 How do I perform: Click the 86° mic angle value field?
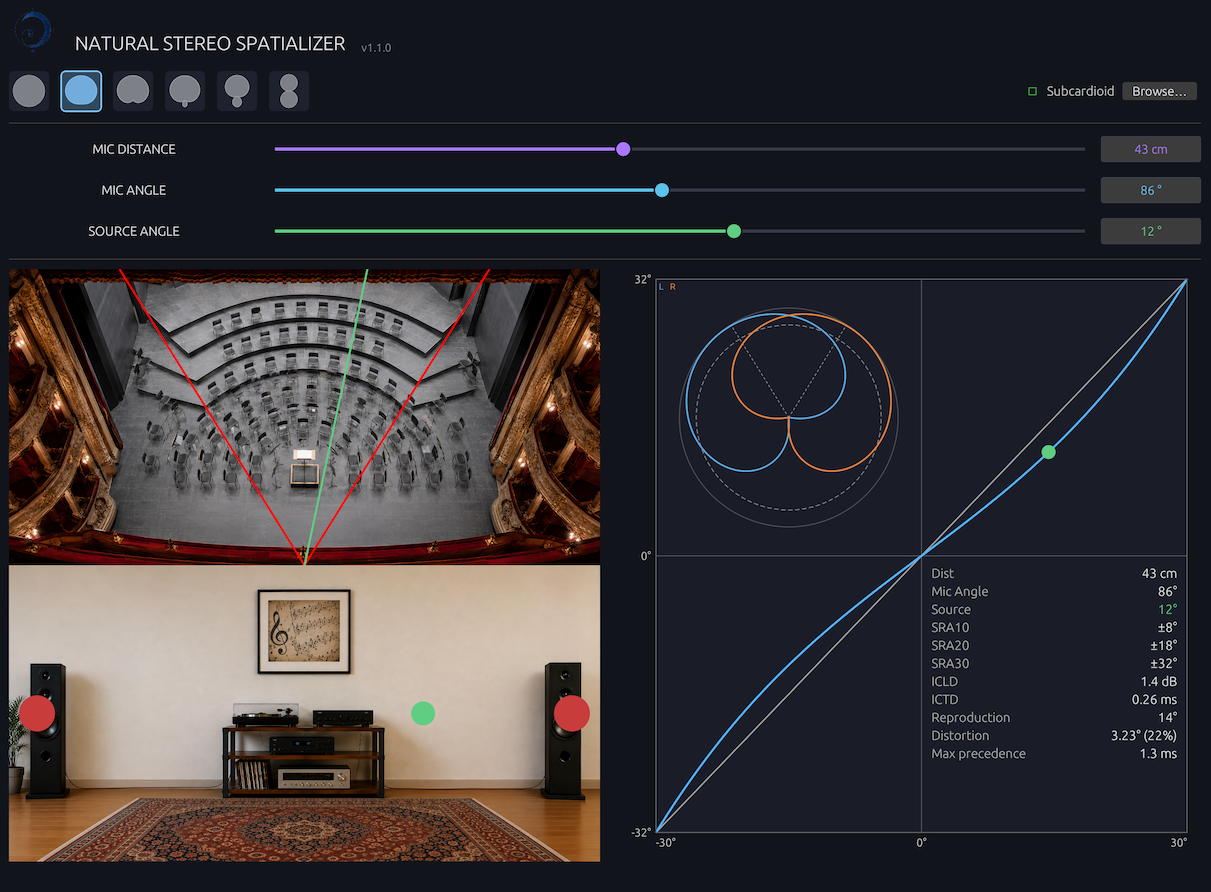(1151, 190)
